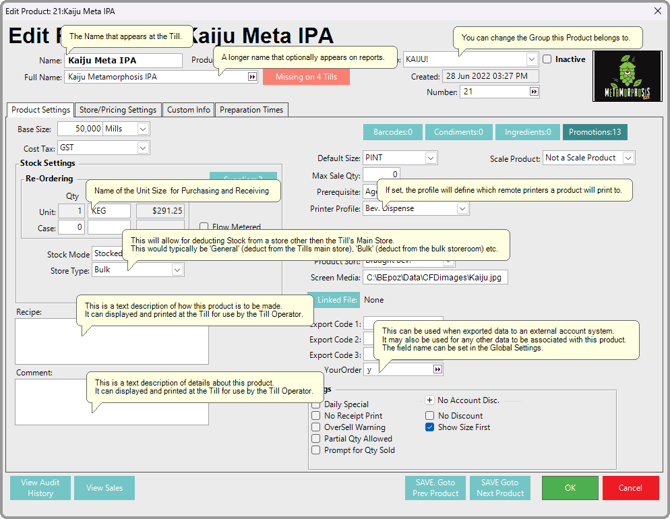670x519 pixels.
Task: Click the Metamorphosis product image thumbnail
Action: click(626, 76)
